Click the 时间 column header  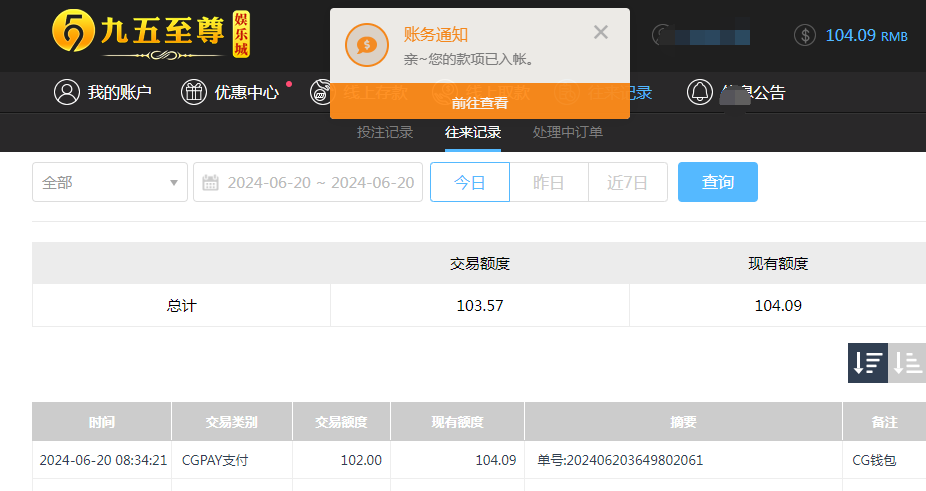click(101, 422)
